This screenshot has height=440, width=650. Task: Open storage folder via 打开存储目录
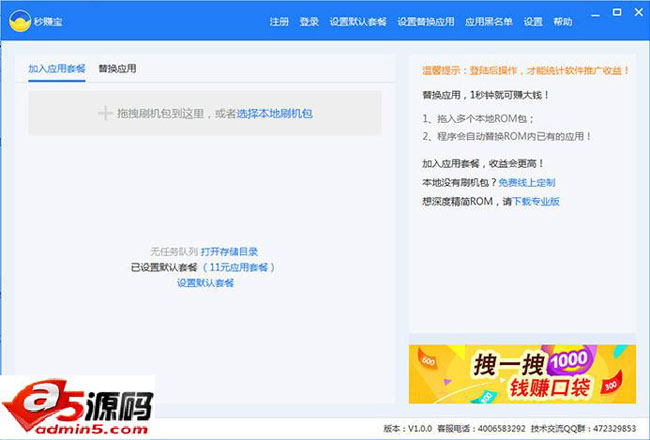coord(229,251)
